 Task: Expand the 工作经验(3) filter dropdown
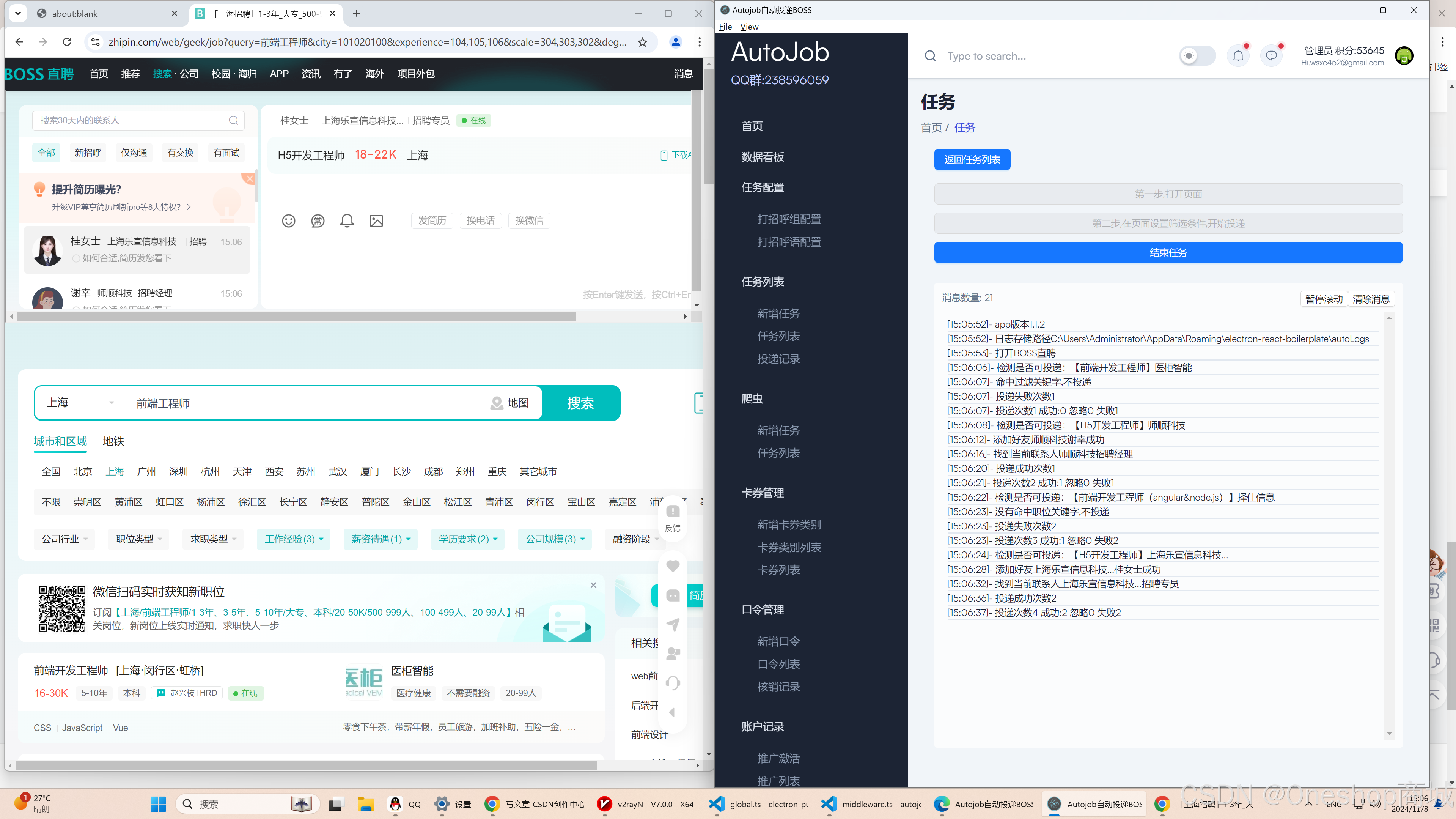point(293,539)
